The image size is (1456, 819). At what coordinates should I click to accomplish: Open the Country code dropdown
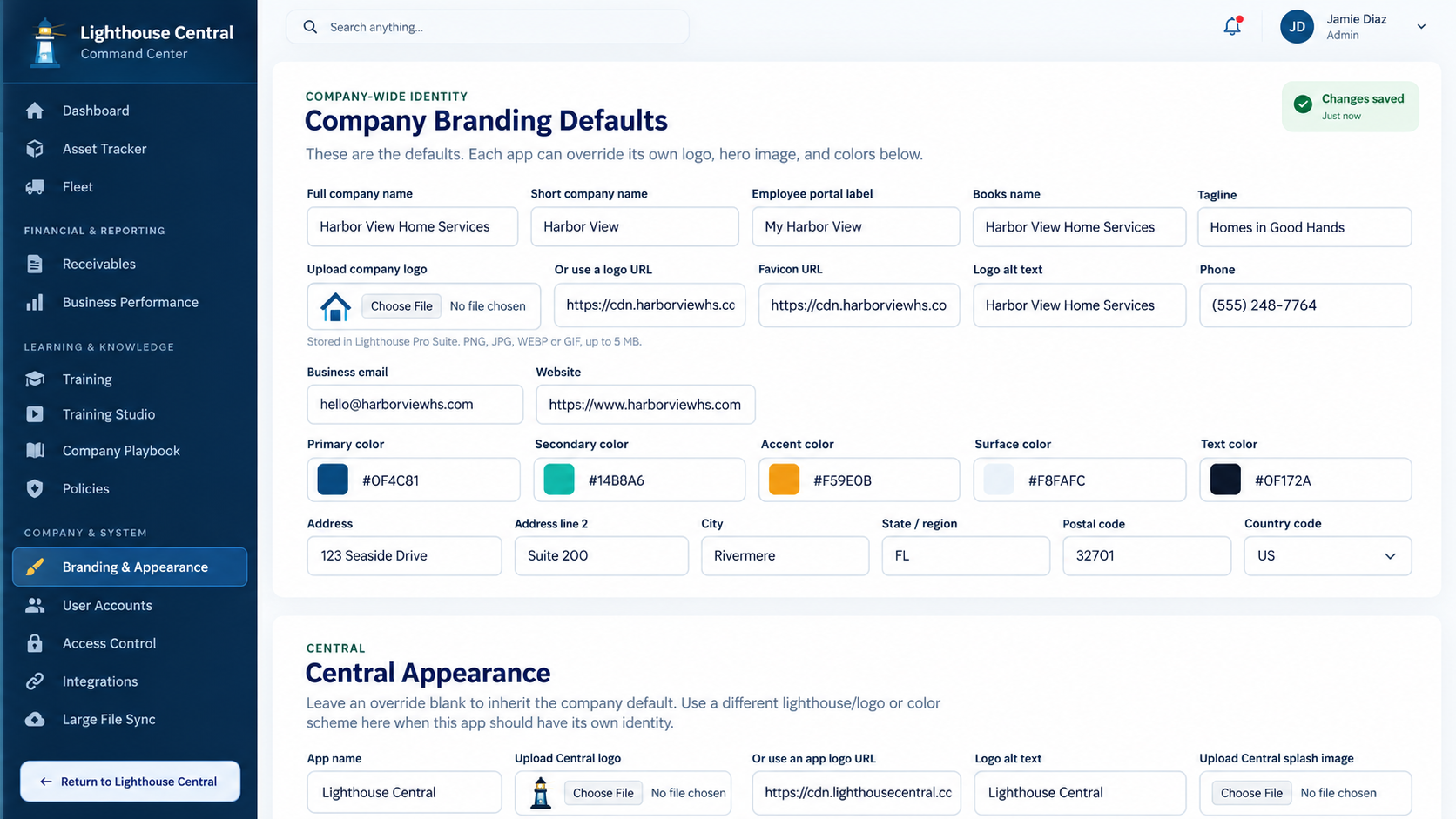1328,556
